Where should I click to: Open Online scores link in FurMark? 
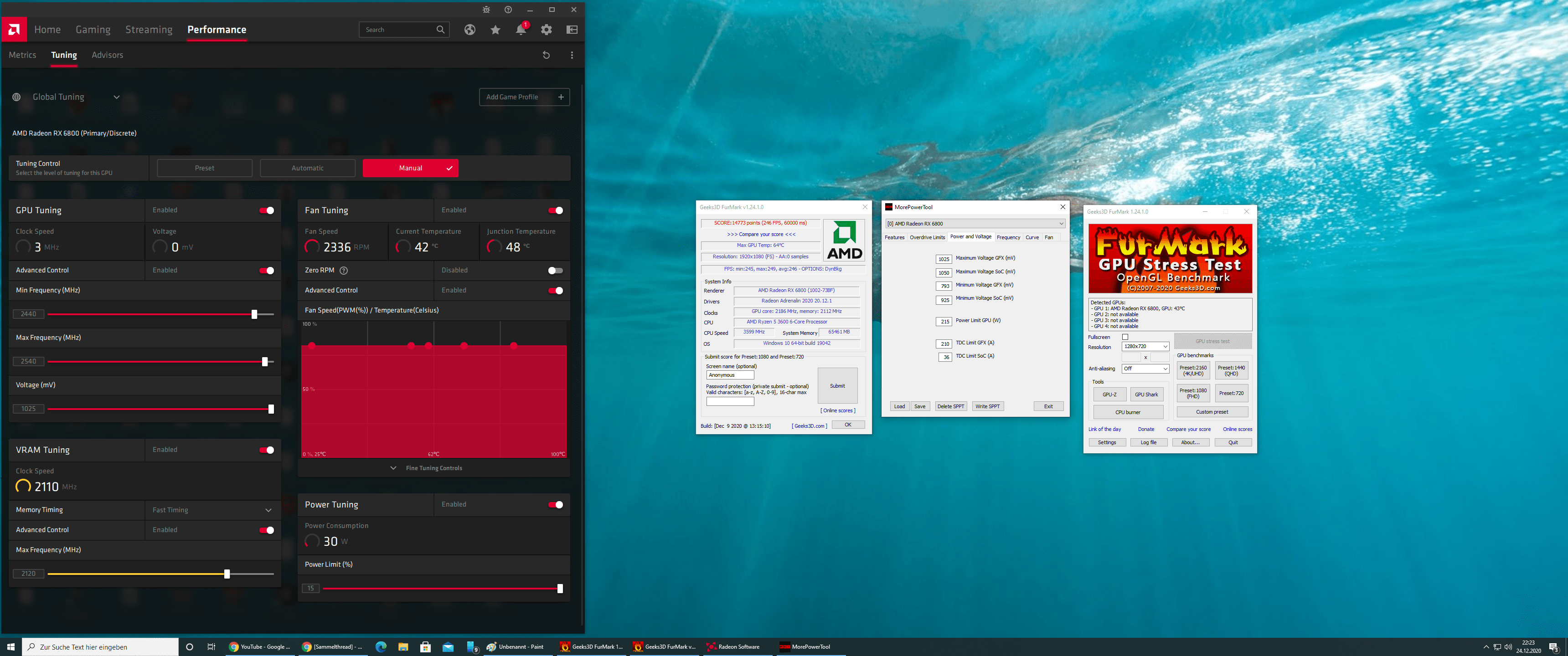tap(1237, 430)
